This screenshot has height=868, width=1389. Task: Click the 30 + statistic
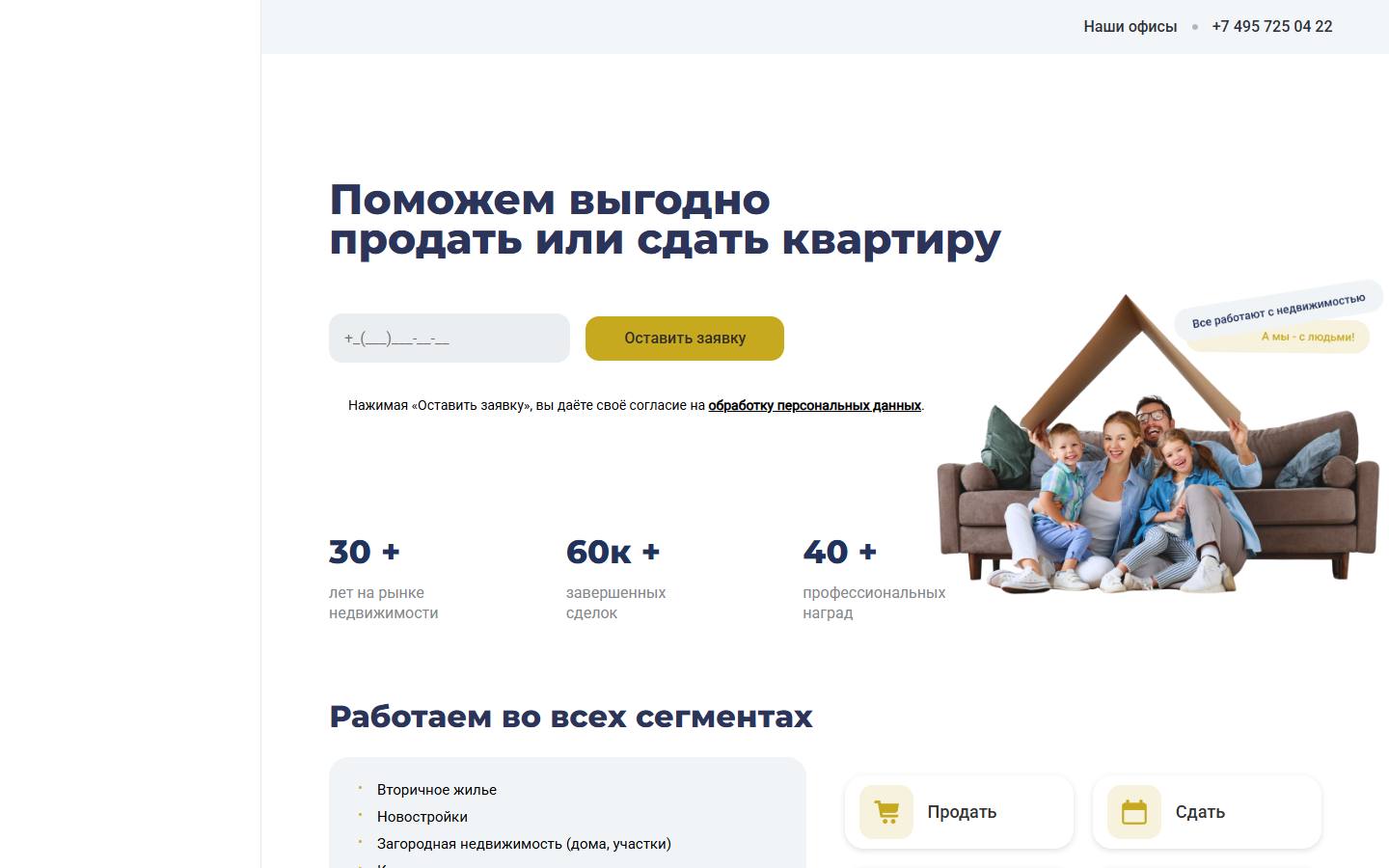point(365,552)
